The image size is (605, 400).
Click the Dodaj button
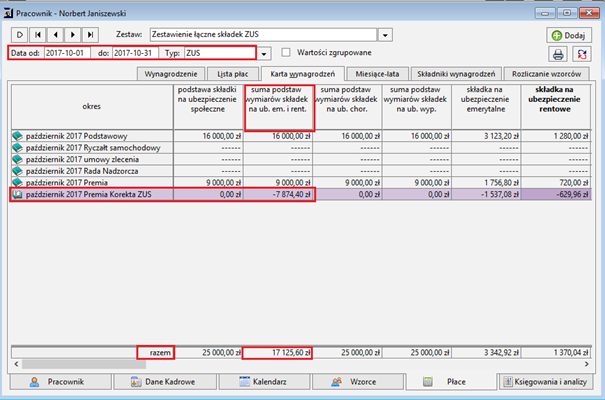point(569,35)
